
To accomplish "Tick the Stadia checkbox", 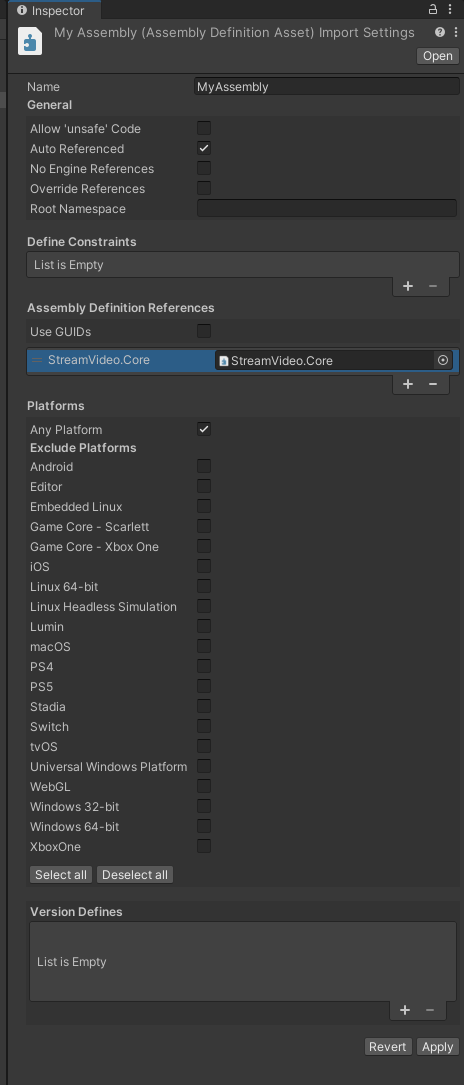I will pyautogui.click(x=204, y=706).
